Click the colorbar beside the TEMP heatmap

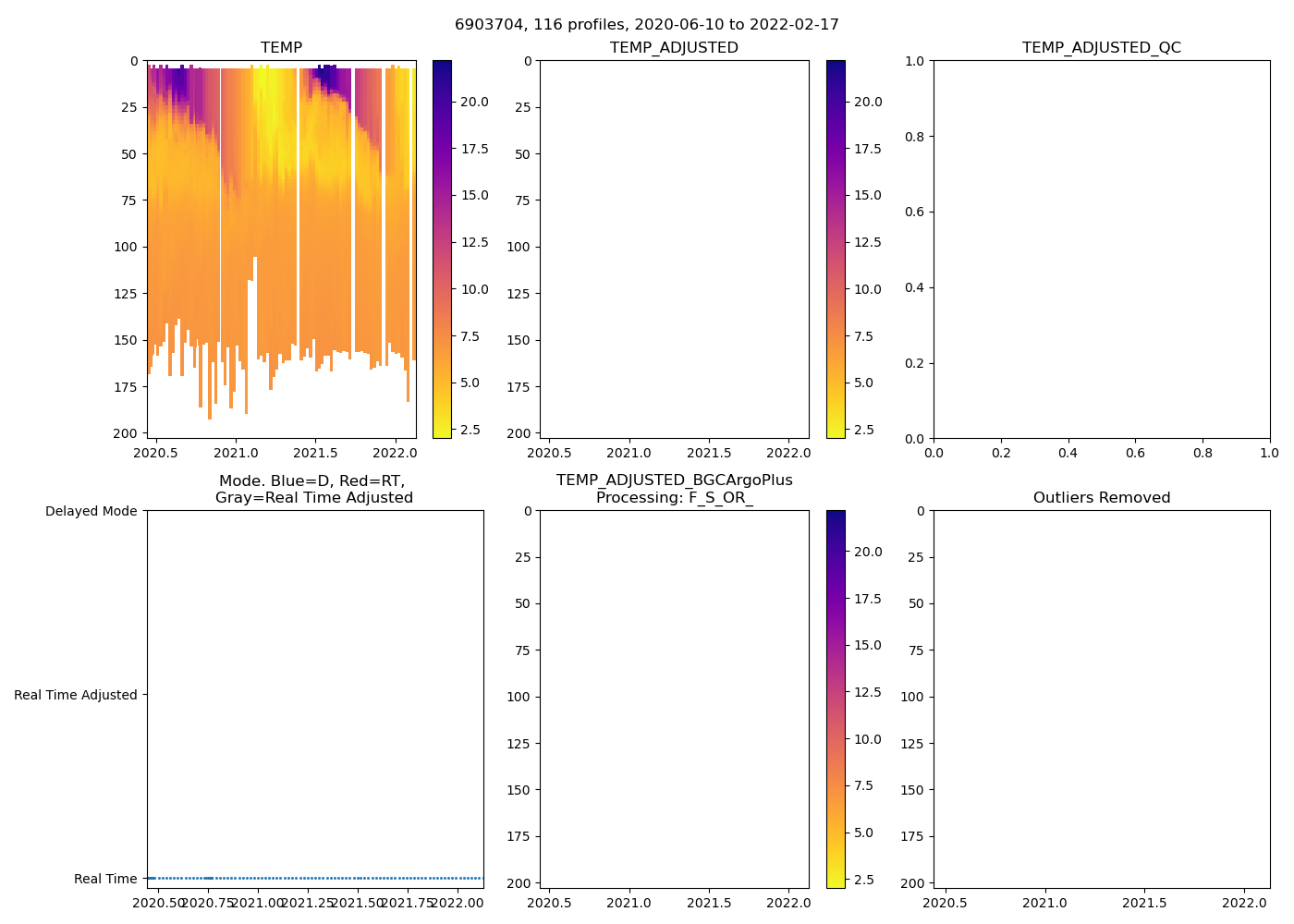tap(442, 249)
